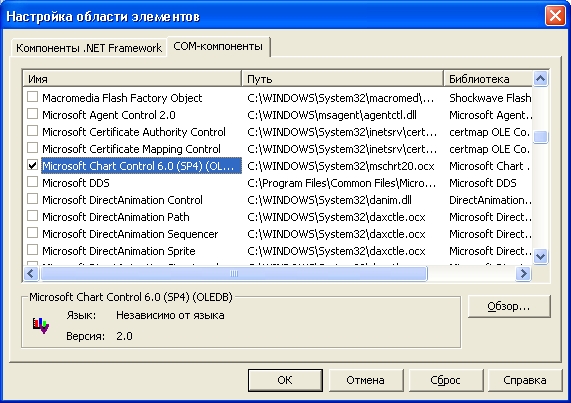571x403 pixels.
Task: Close the Настройка области элементов dialog
Action: (x=555, y=16)
